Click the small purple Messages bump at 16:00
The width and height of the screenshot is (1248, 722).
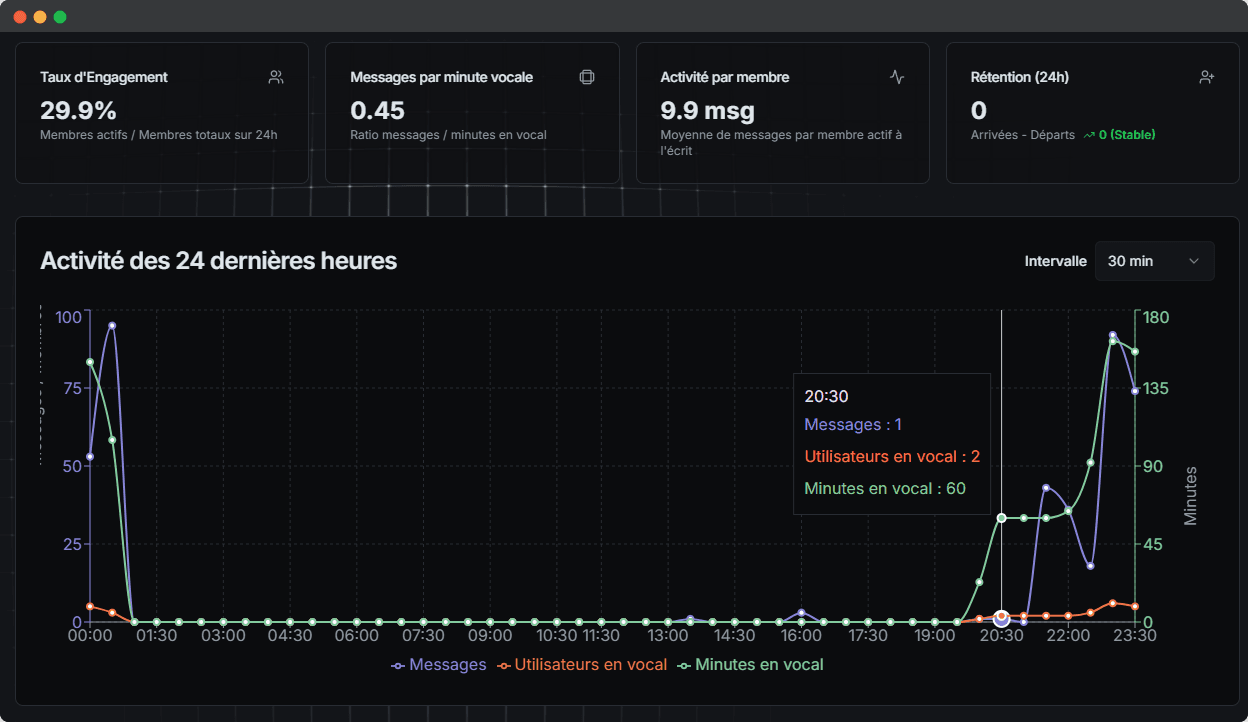(x=801, y=612)
